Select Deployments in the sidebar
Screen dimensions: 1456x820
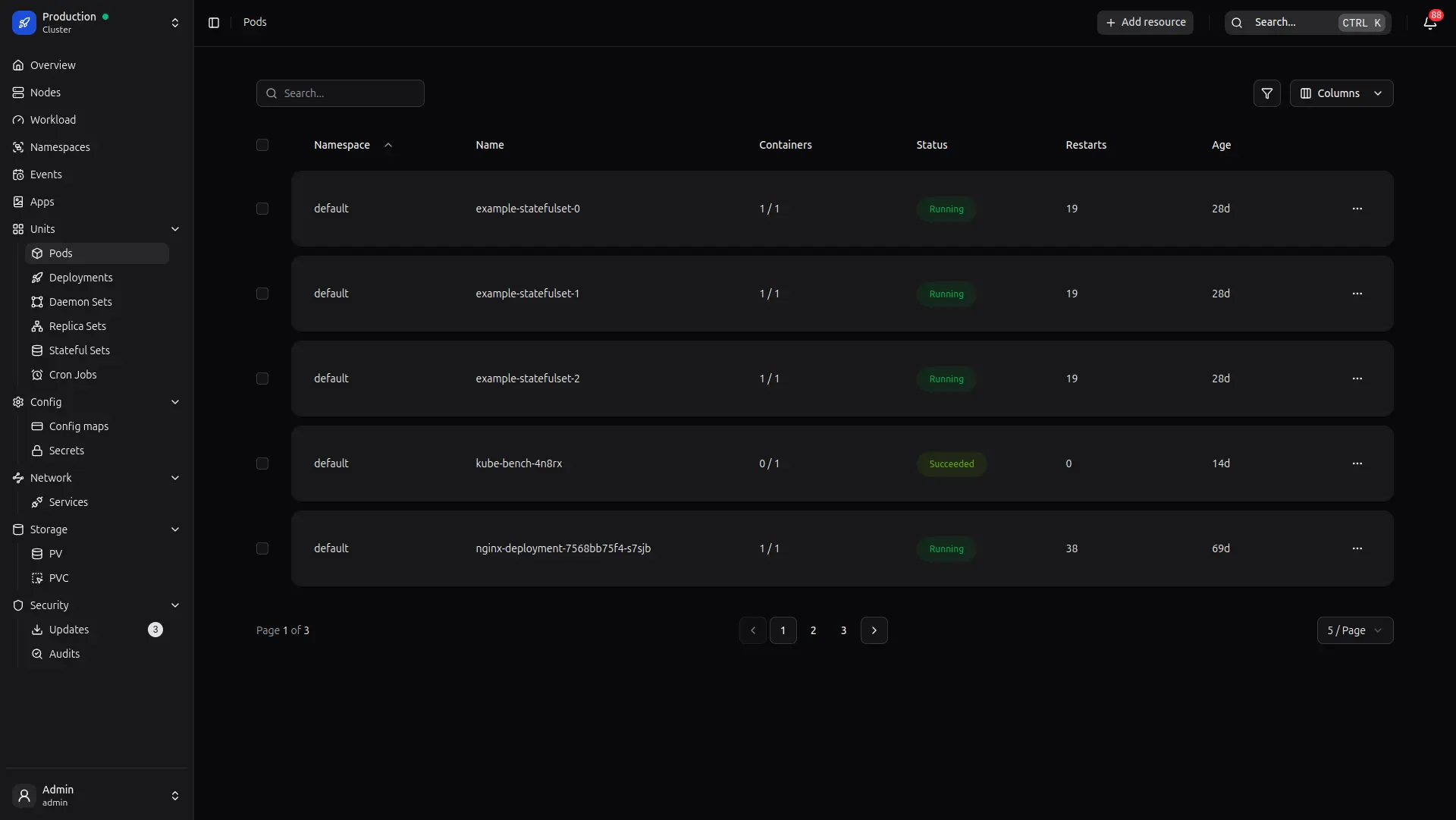(x=81, y=278)
